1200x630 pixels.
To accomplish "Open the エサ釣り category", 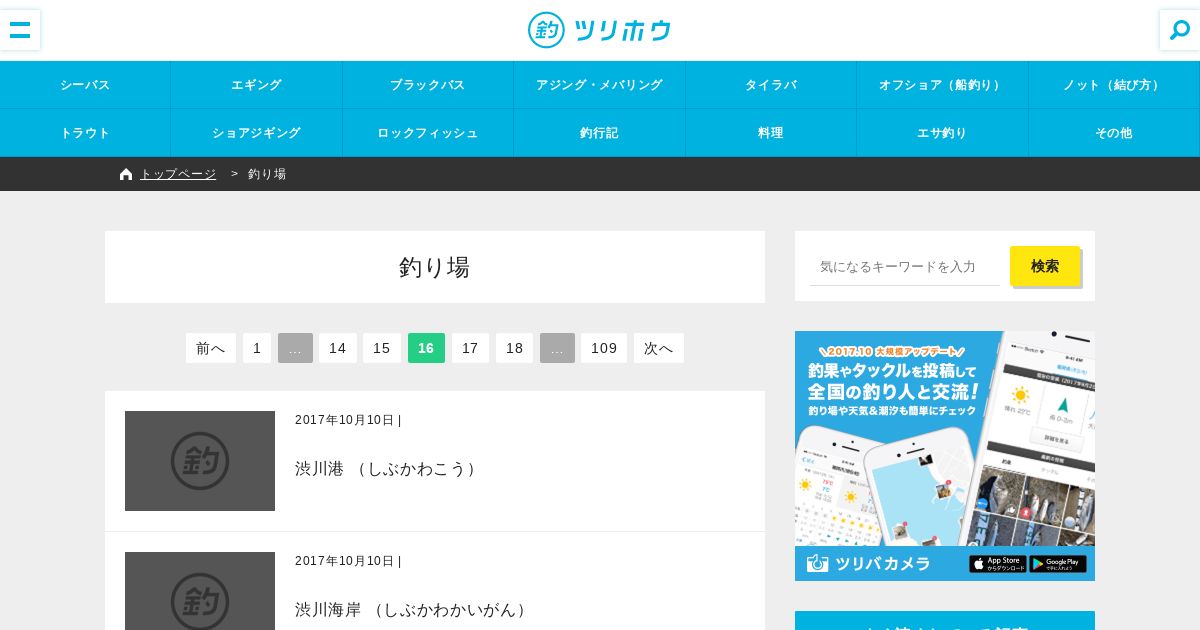I will [x=942, y=133].
